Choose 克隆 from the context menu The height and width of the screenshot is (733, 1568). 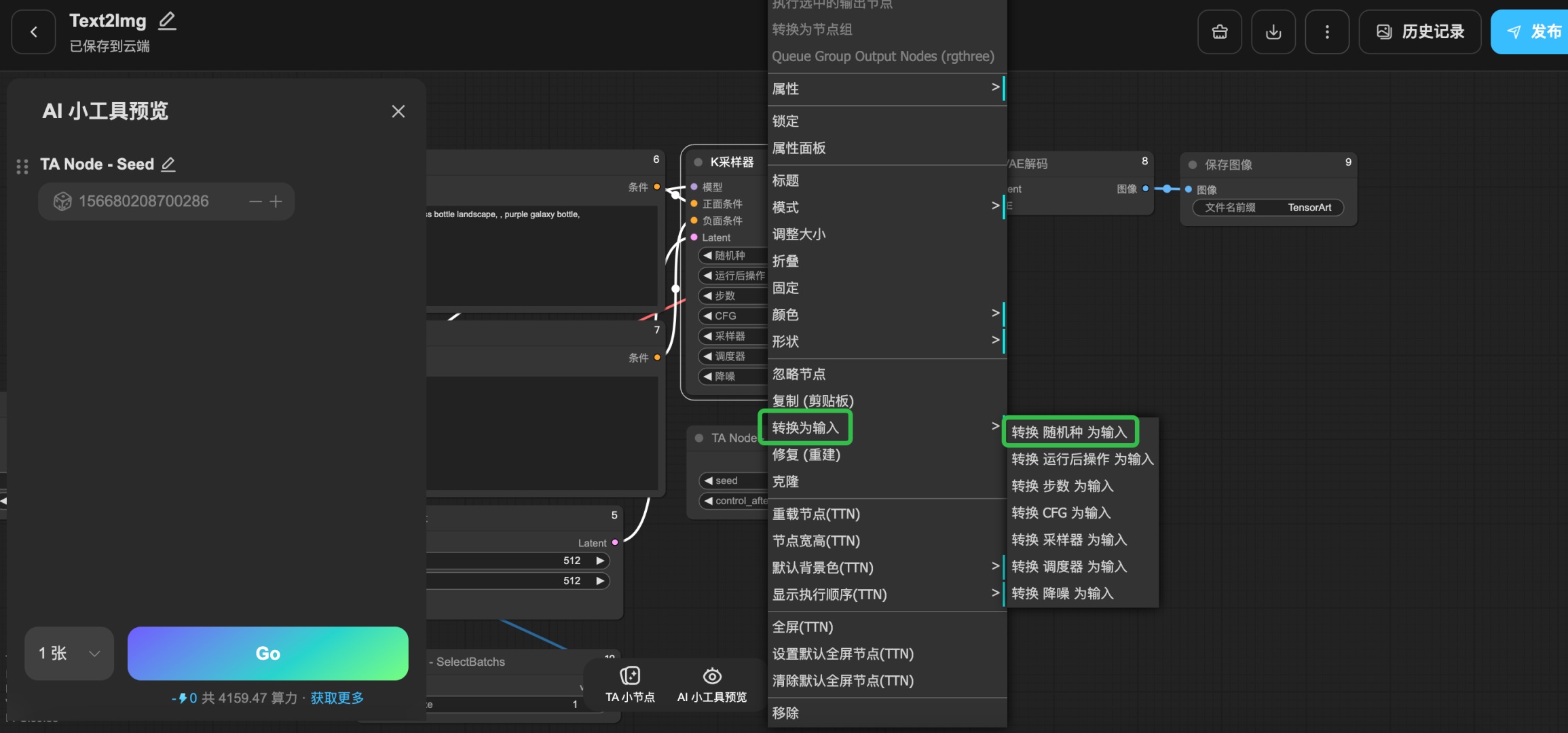[786, 482]
